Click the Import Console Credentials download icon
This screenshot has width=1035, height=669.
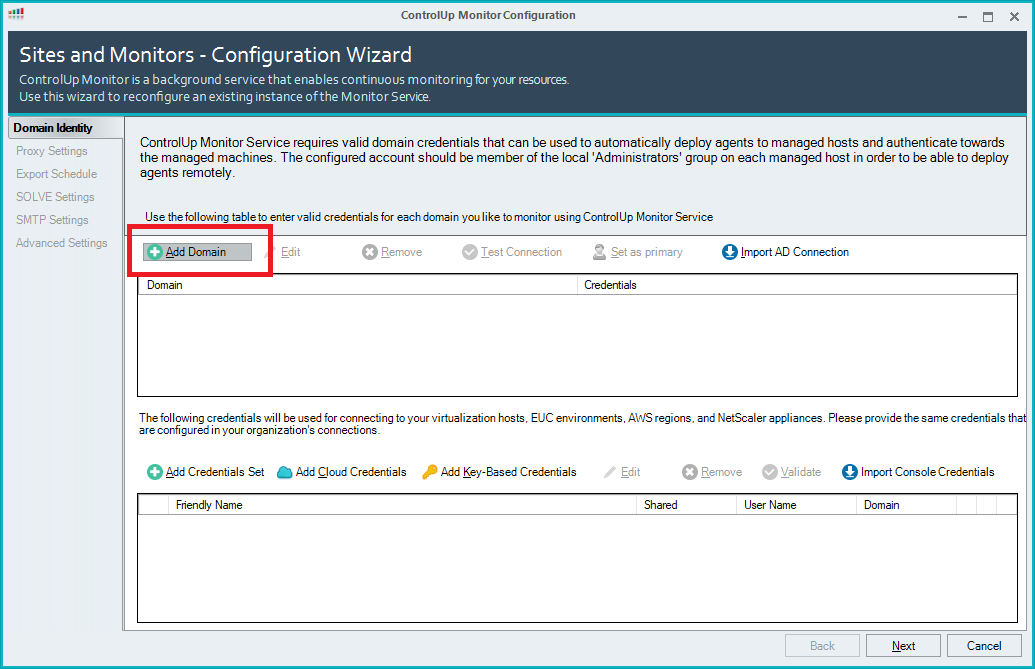(850, 472)
